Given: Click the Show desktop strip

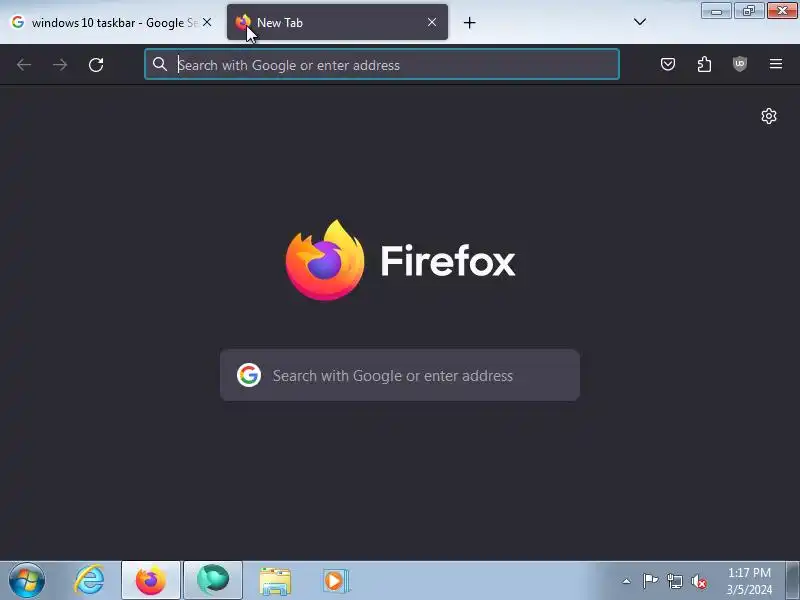Looking at the screenshot, I should tap(792, 581).
